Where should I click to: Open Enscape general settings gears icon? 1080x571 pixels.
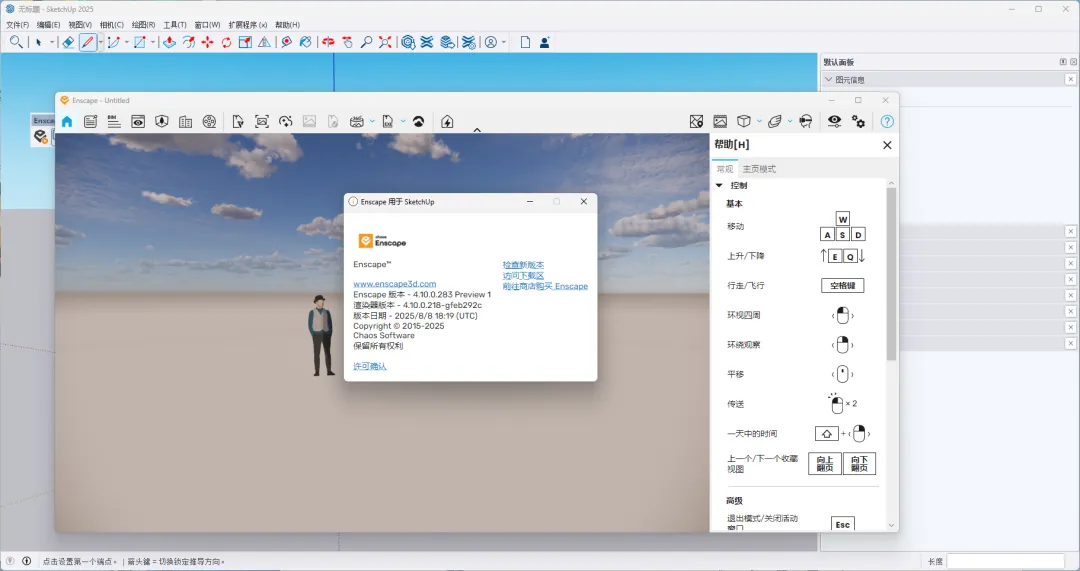[858, 121]
